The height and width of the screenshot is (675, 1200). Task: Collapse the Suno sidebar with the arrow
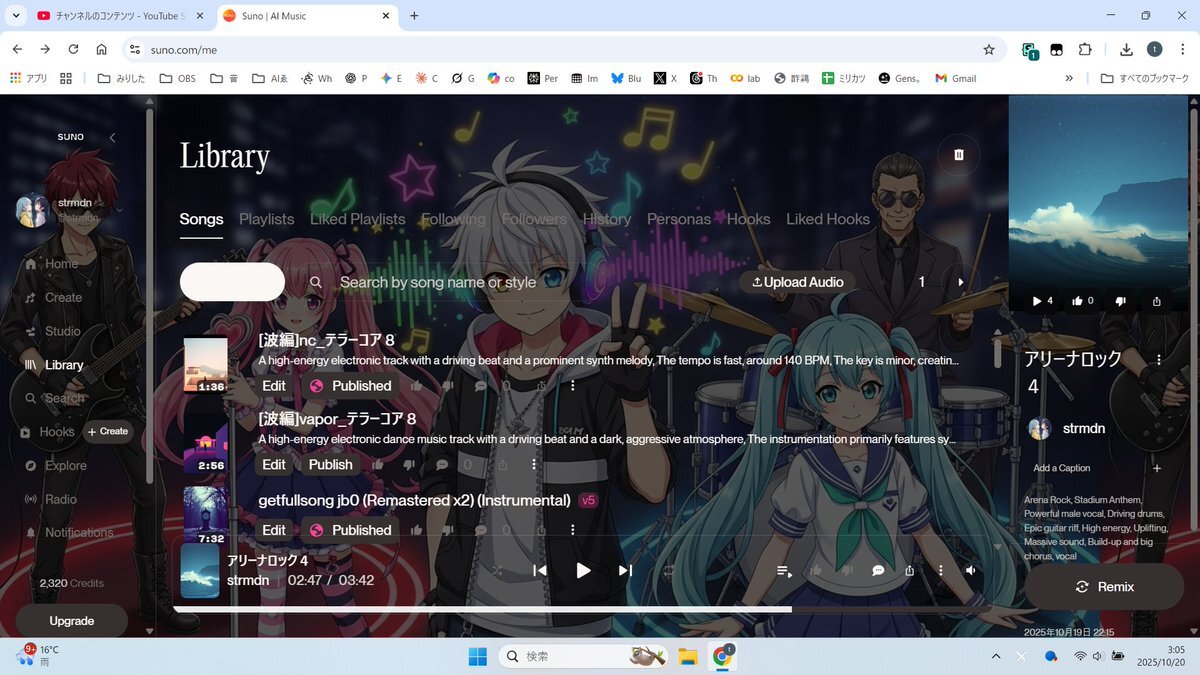tap(112, 137)
